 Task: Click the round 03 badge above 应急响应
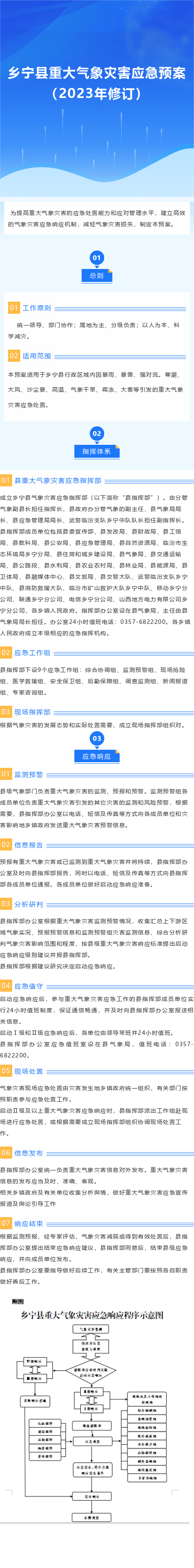[x=96, y=738]
